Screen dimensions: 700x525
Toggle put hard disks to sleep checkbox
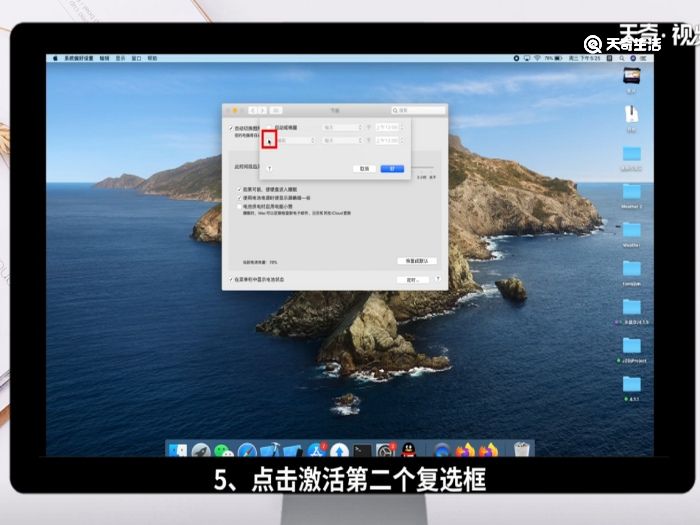239,190
